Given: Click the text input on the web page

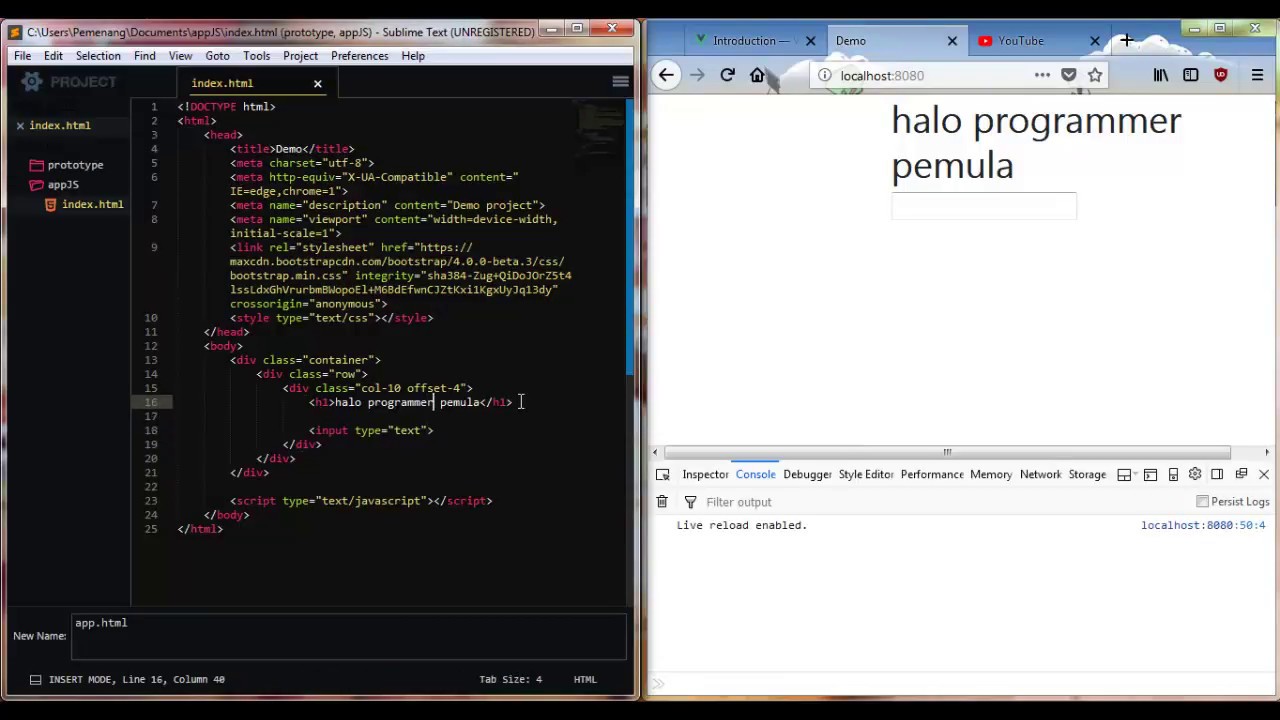Looking at the screenshot, I should [x=984, y=206].
